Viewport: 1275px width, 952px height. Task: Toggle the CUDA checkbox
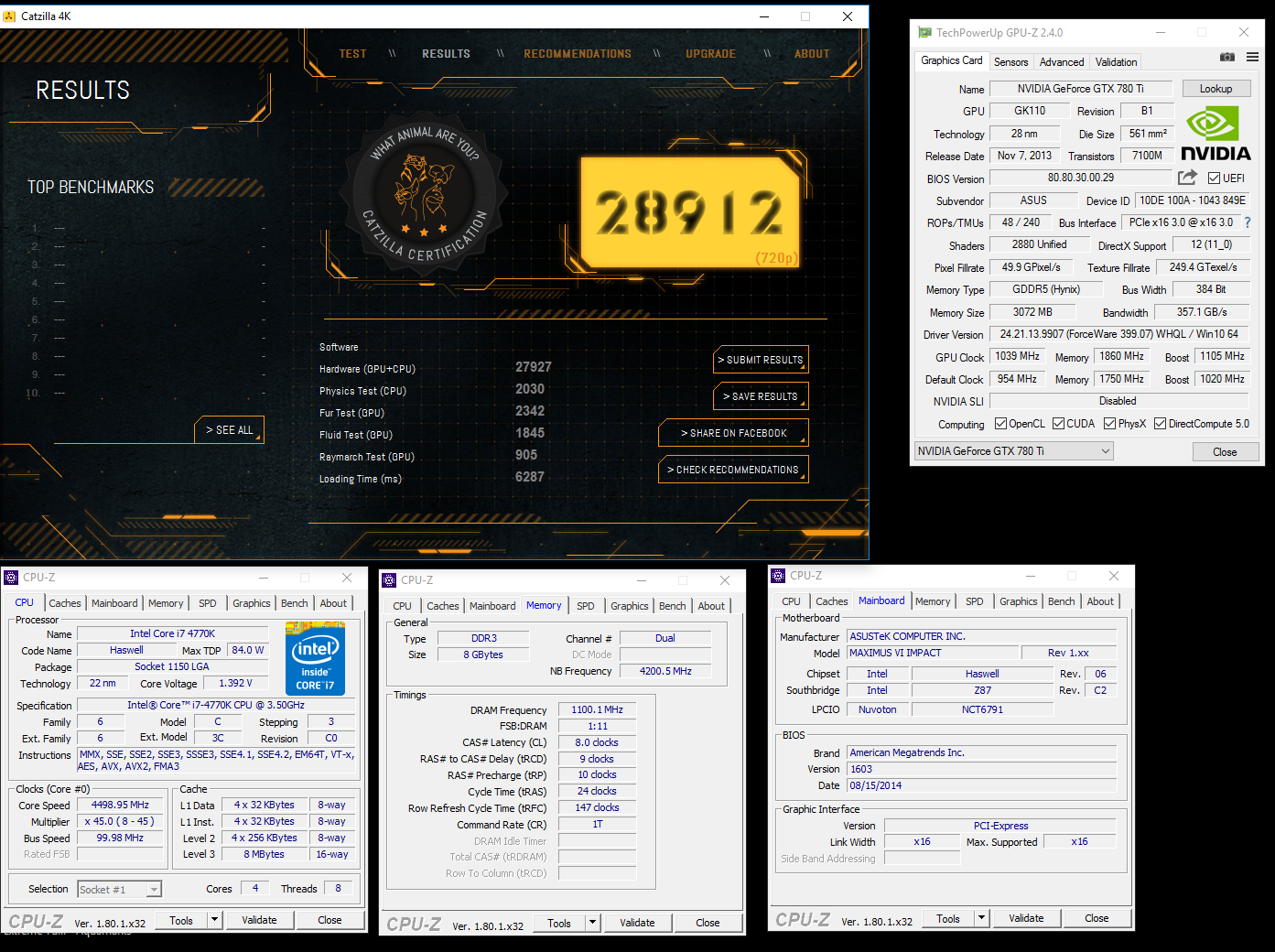(1058, 424)
